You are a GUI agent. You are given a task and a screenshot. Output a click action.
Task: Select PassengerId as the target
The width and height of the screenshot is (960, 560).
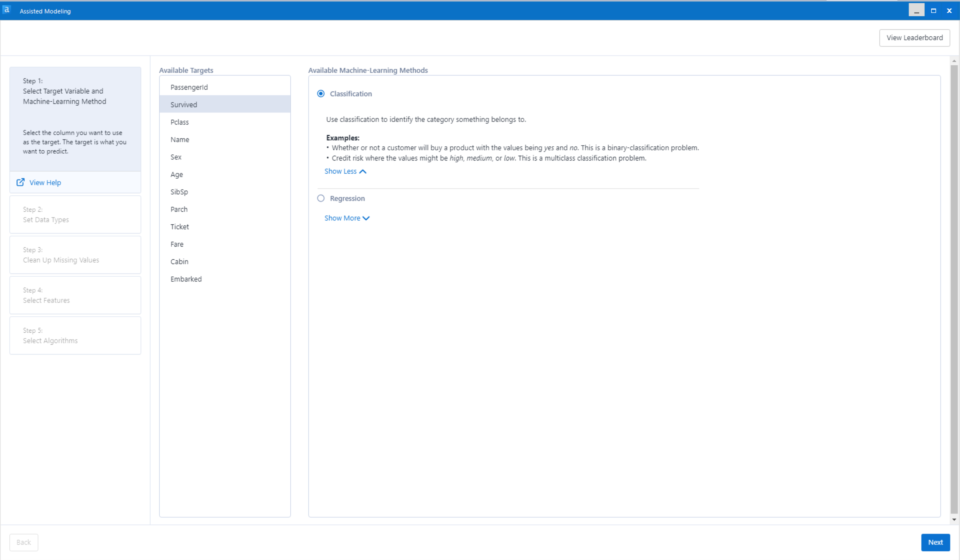tap(225, 87)
